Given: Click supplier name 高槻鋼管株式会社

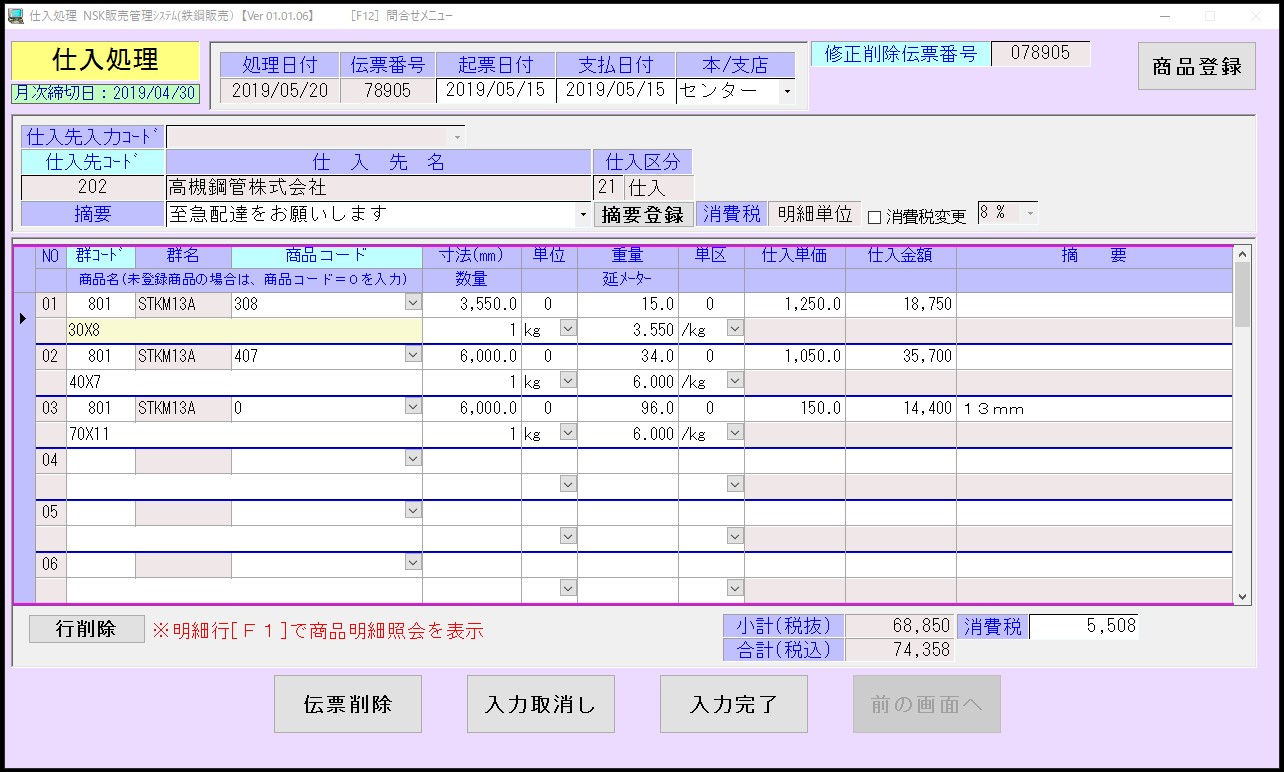Looking at the screenshot, I should pyautogui.click(x=378, y=187).
